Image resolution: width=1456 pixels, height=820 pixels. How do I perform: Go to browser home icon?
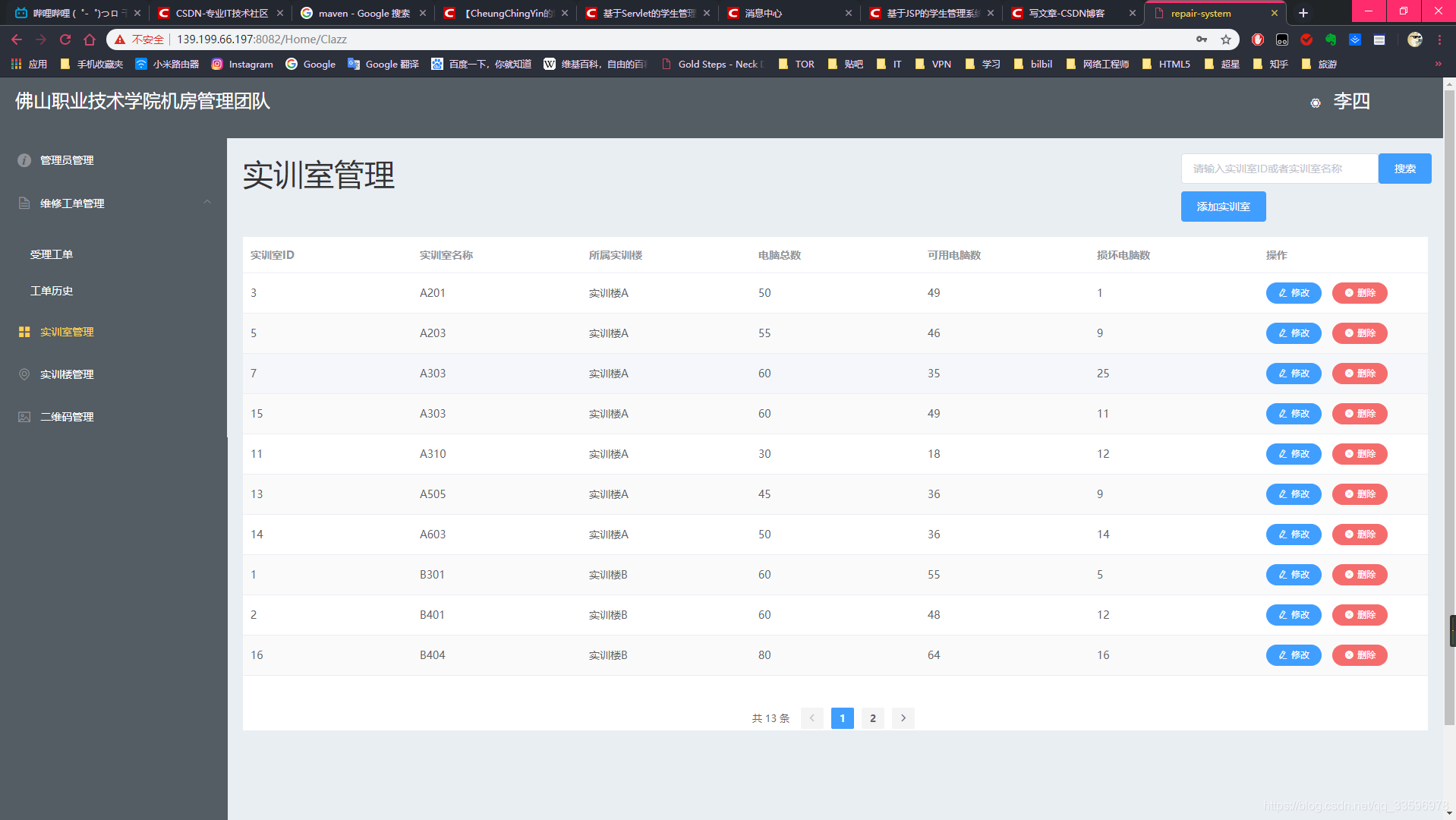pyautogui.click(x=90, y=39)
